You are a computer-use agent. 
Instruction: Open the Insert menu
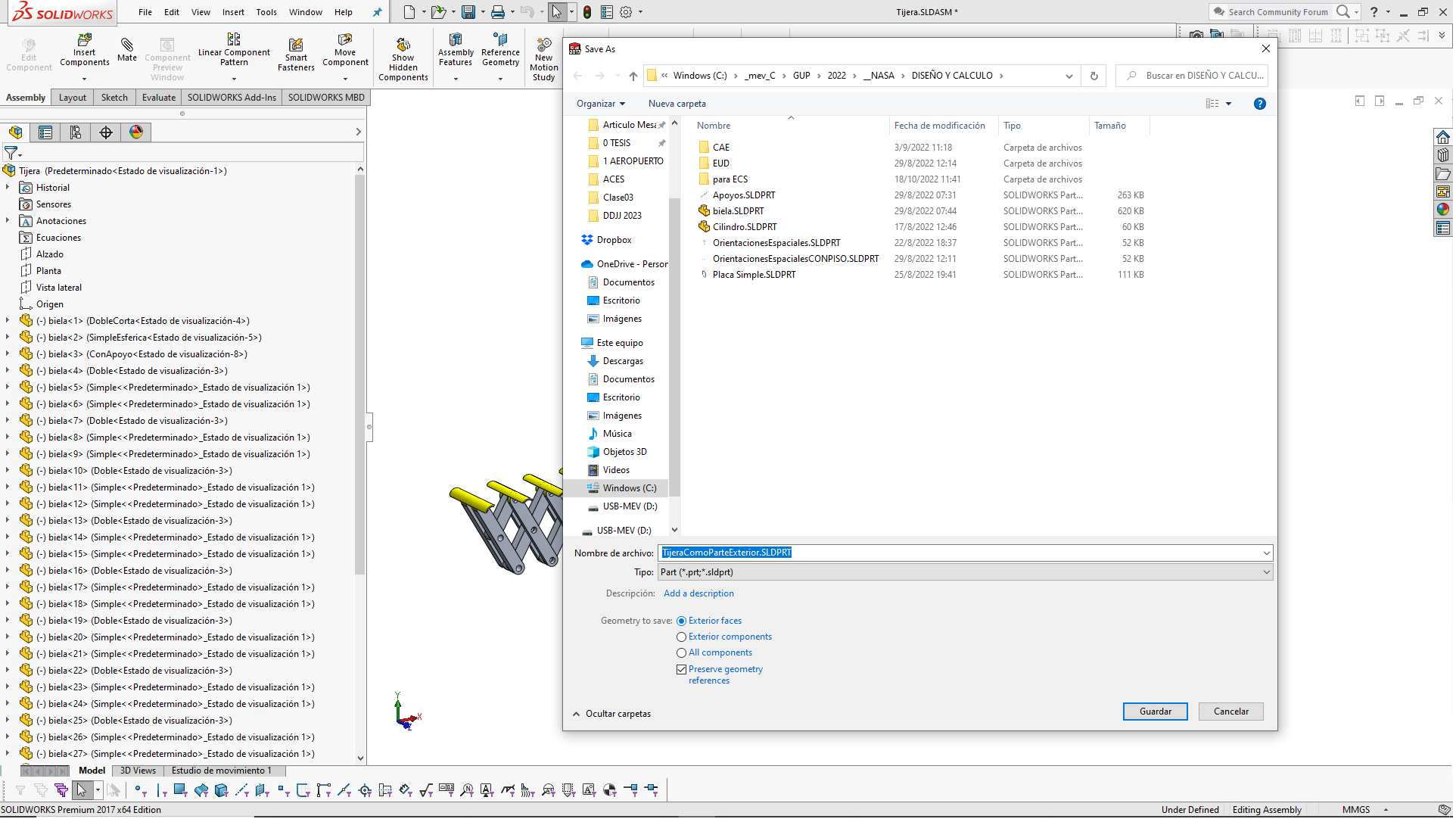[x=233, y=12]
